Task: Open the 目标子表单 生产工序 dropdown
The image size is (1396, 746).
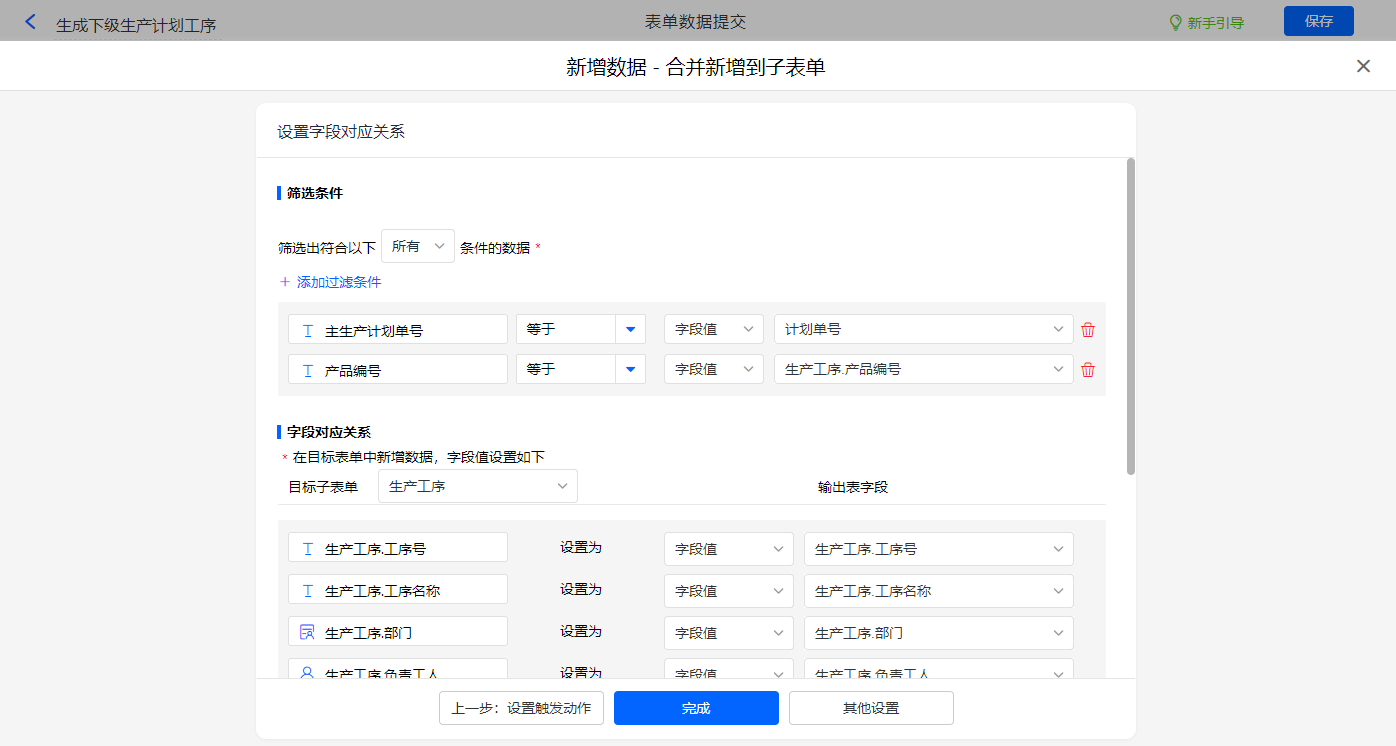Action: pos(478,487)
